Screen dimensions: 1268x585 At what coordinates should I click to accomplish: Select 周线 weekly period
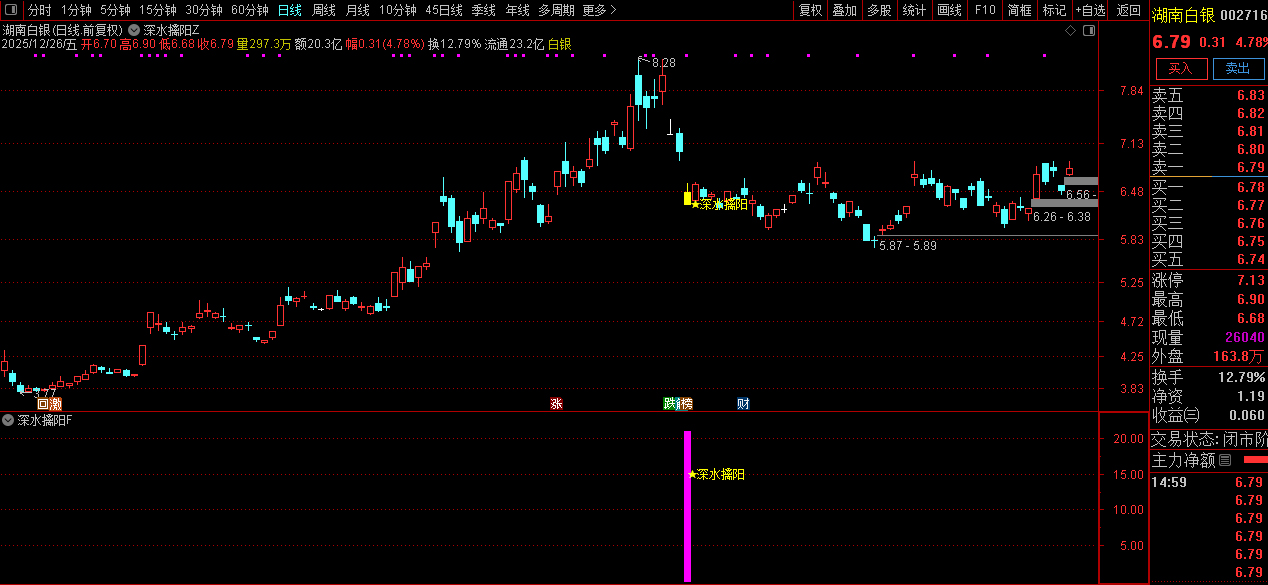click(x=323, y=10)
